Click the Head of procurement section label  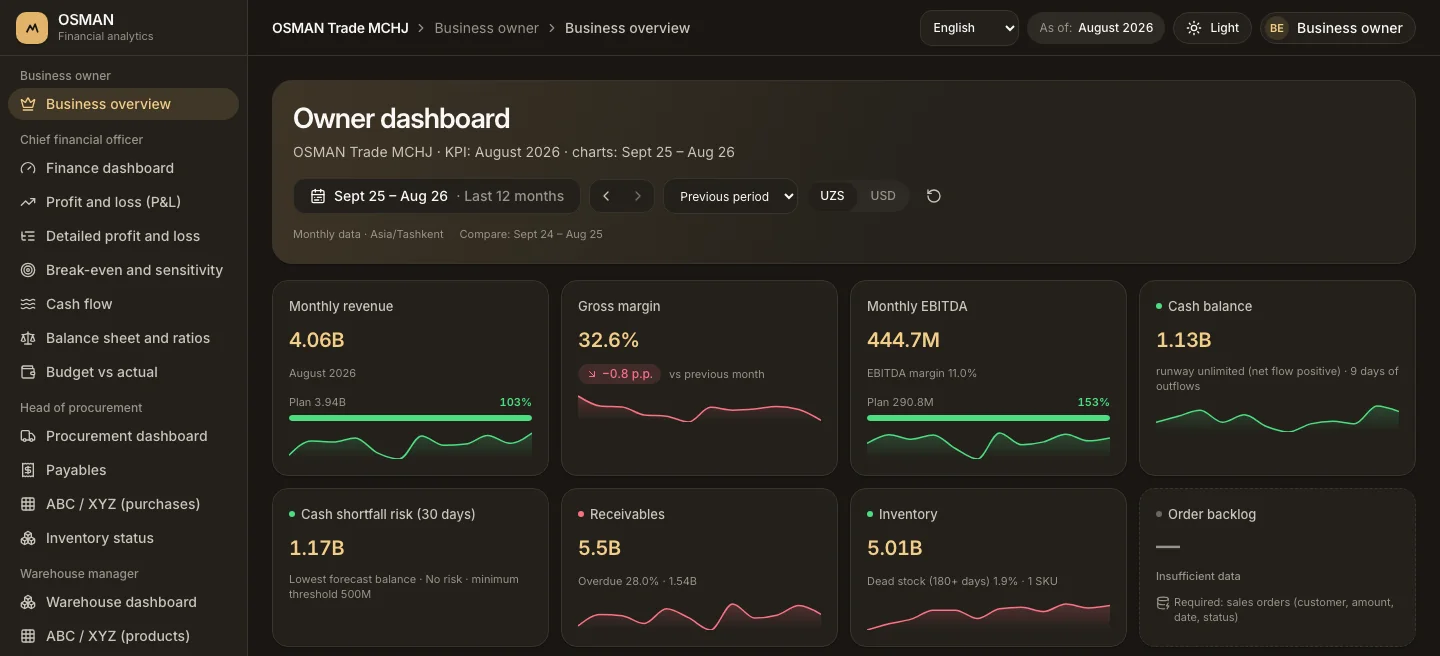pyautogui.click(x=81, y=408)
